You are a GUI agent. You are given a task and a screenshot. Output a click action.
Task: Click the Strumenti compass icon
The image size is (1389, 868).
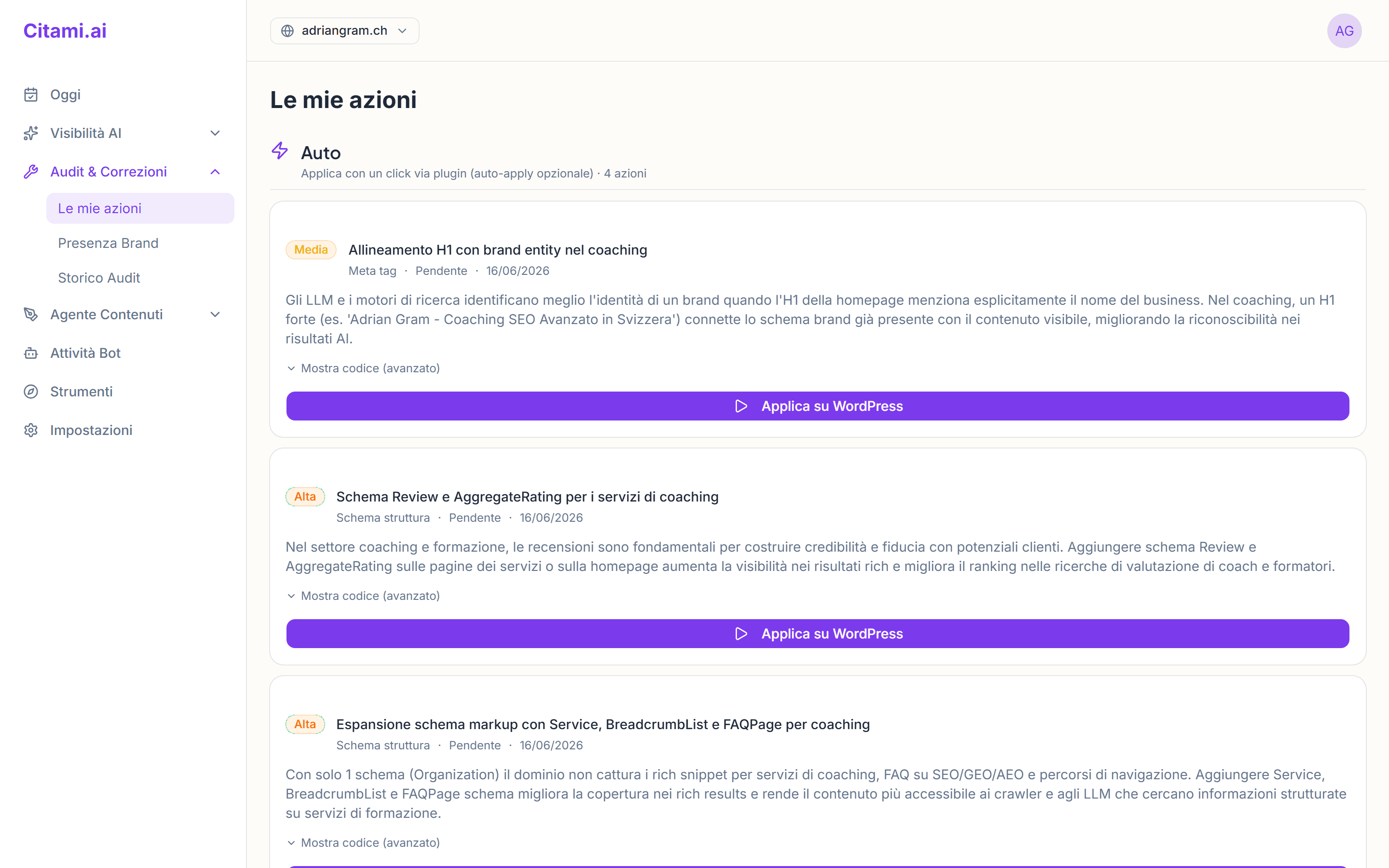(x=31, y=392)
